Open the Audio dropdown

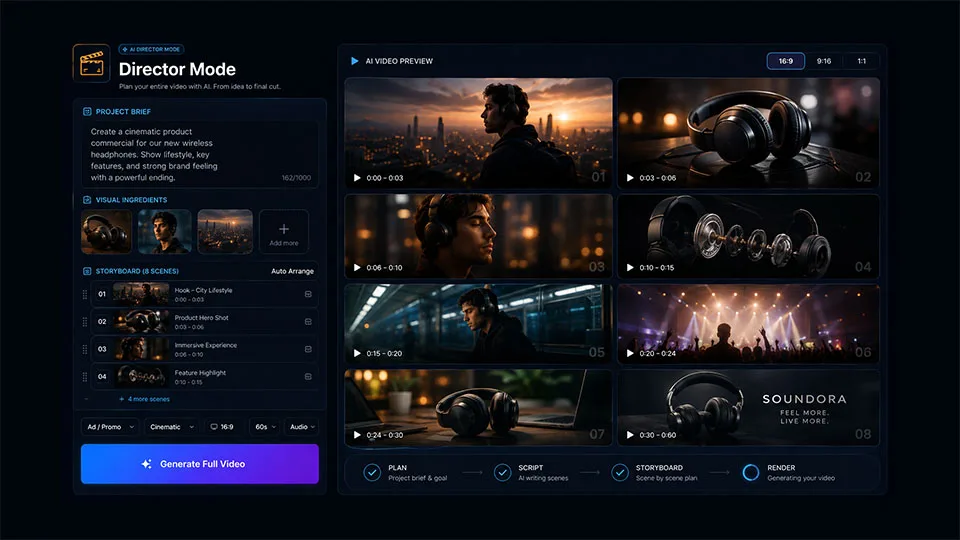tap(302, 427)
